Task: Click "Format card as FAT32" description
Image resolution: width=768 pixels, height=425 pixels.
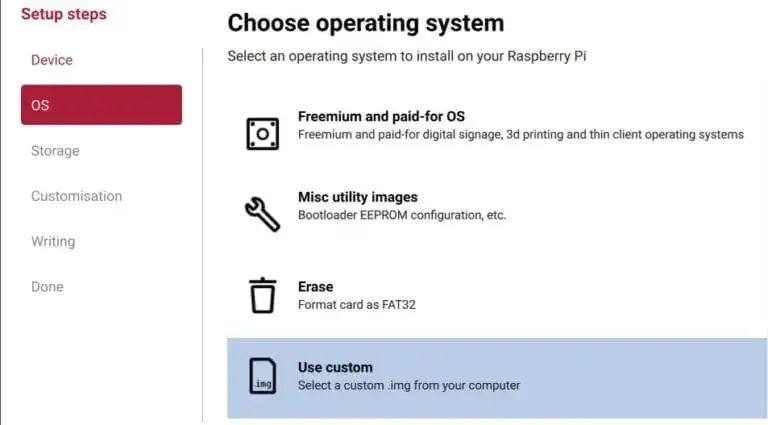Action: (x=356, y=304)
